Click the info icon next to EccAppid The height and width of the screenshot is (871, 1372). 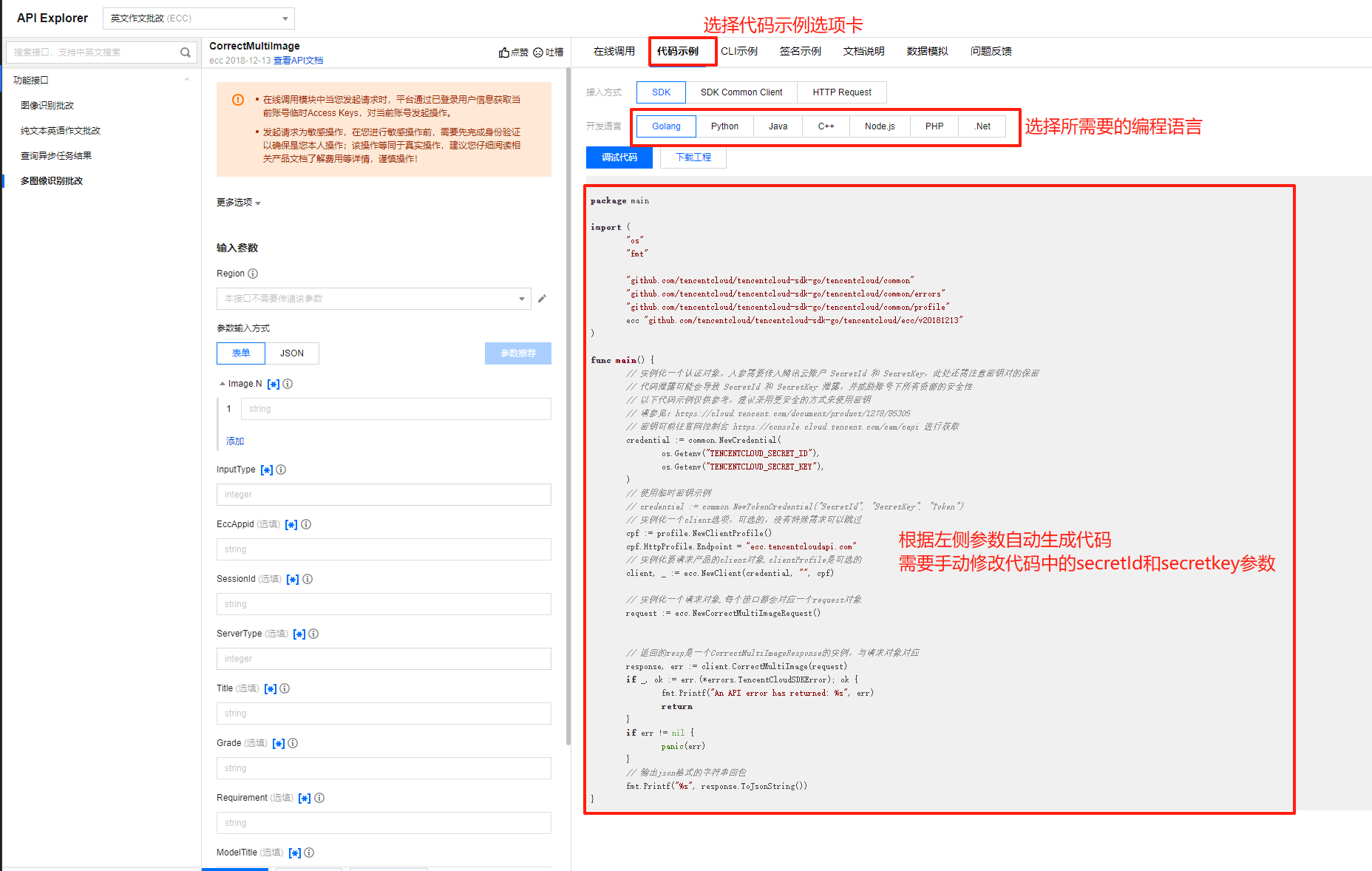click(x=306, y=524)
